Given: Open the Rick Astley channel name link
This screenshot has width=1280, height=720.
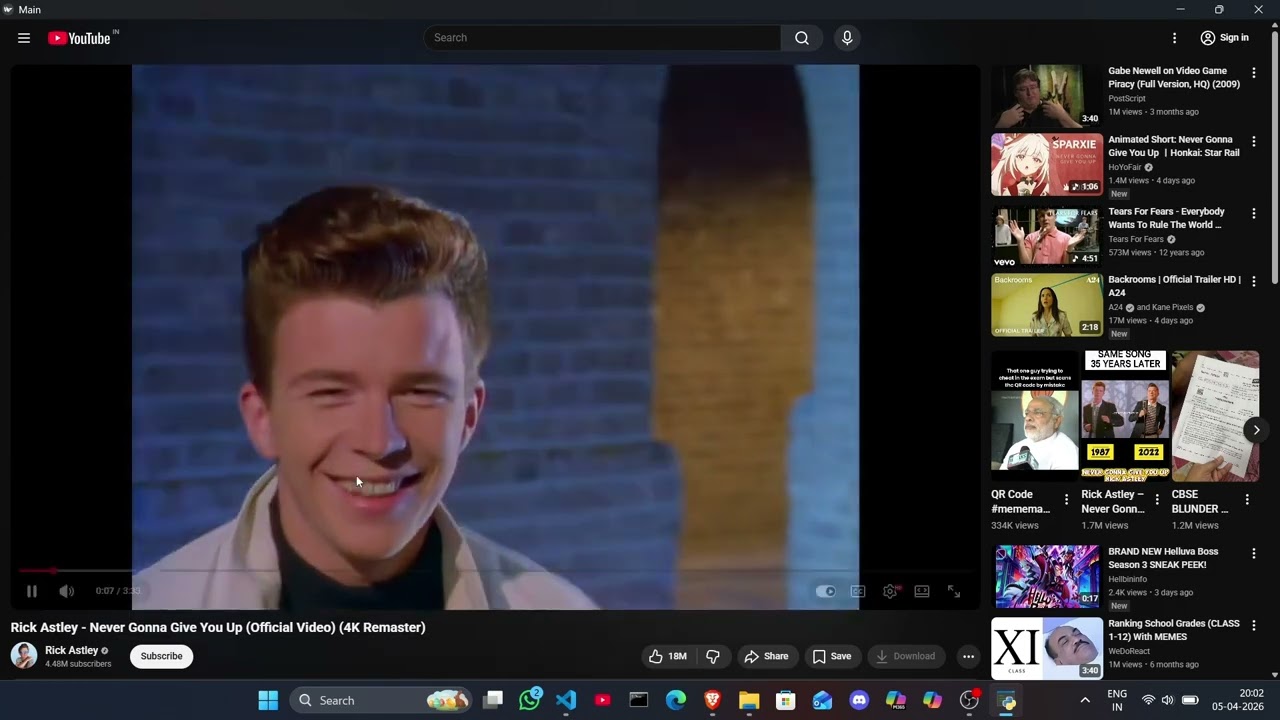Looking at the screenshot, I should [71, 650].
